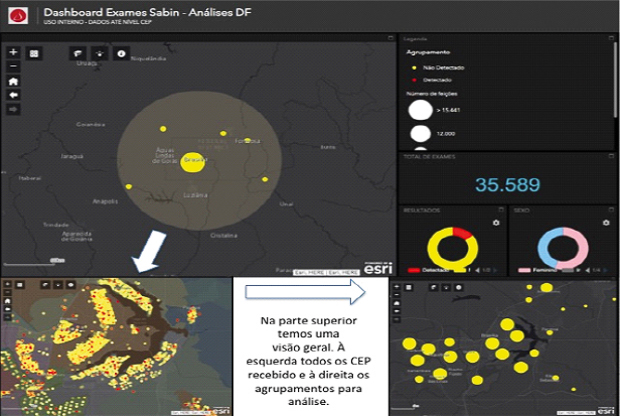Open basemap gallery on bottom-right clusters map

(x=409, y=287)
